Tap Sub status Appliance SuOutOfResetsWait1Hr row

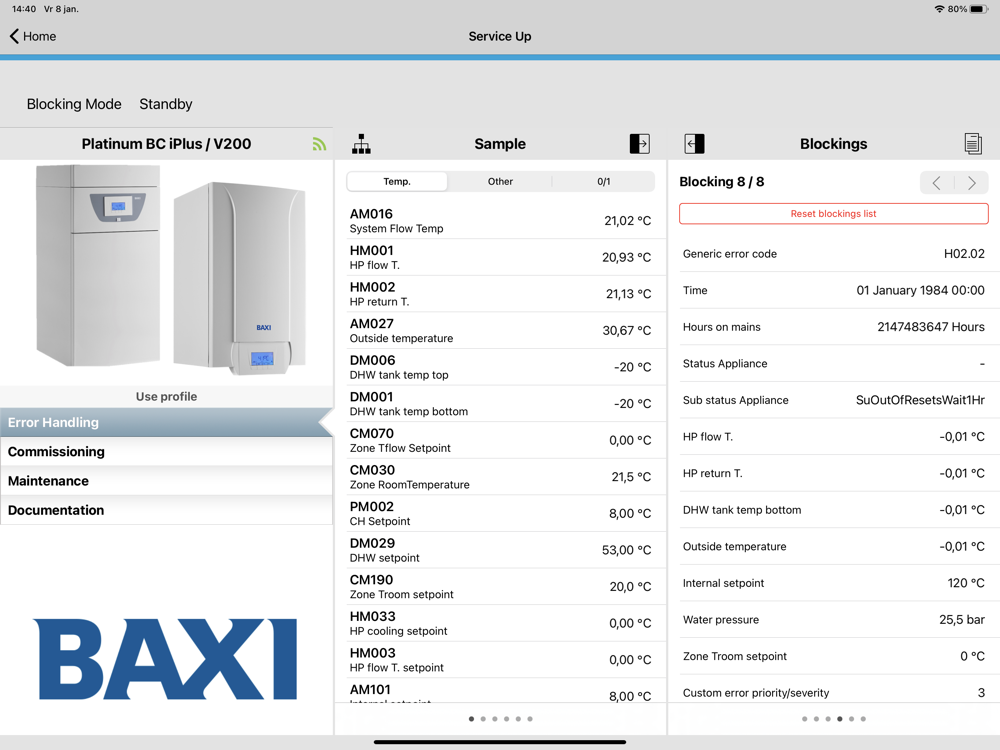(834, 400)
